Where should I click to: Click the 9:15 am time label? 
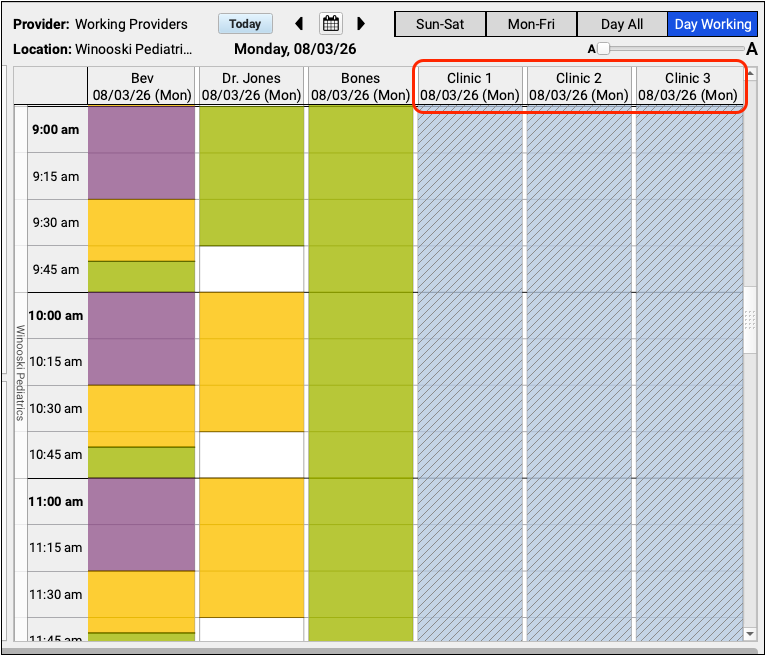56,177
